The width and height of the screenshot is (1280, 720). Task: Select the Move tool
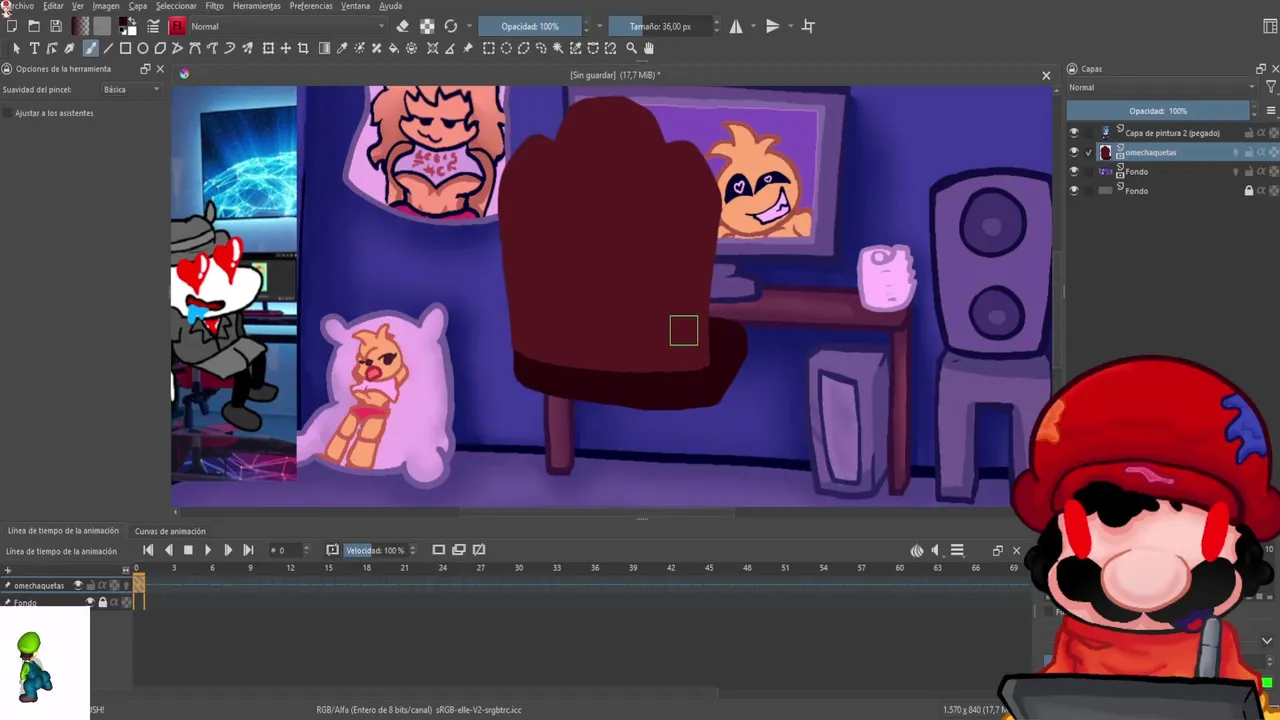coord(286,48)
